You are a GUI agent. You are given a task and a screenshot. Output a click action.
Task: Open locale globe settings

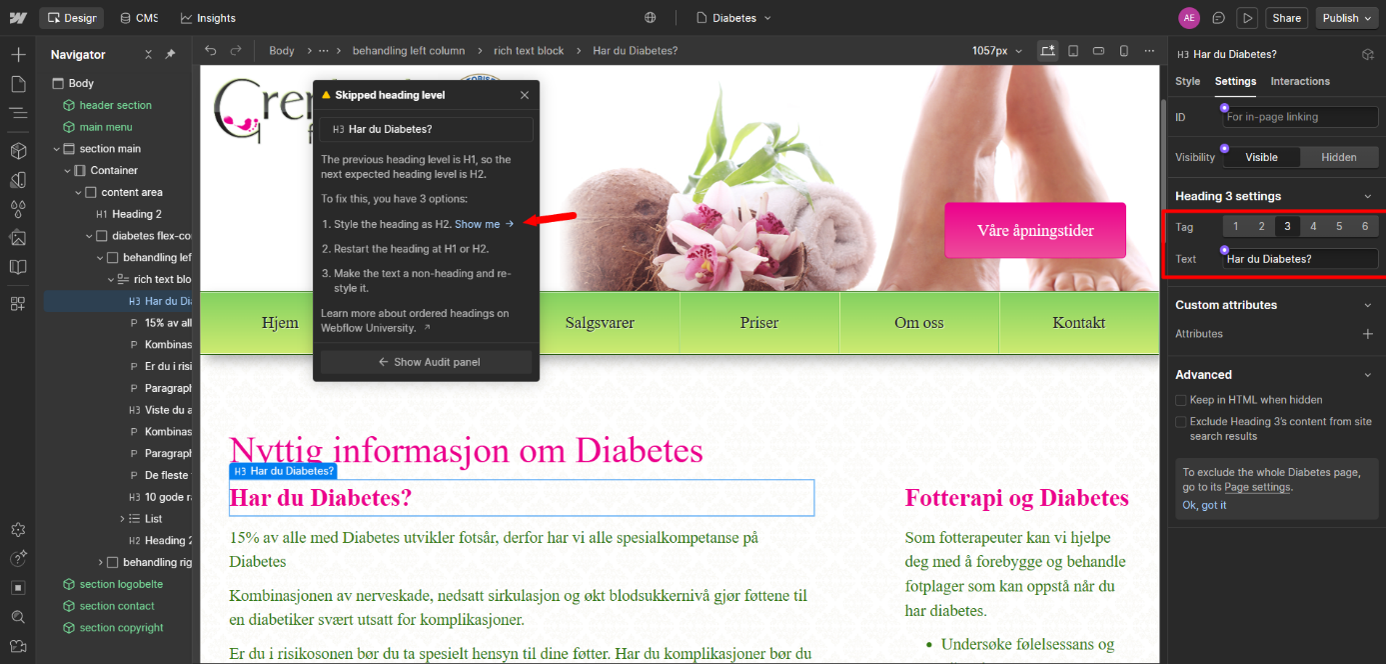point(650,18)
